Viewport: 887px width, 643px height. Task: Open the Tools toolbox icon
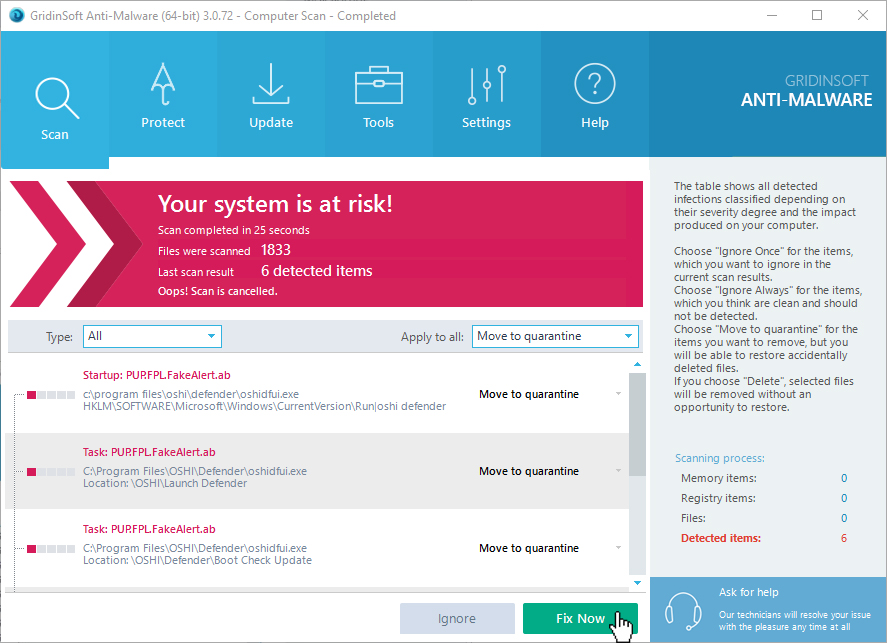click(x=378, y=87)
